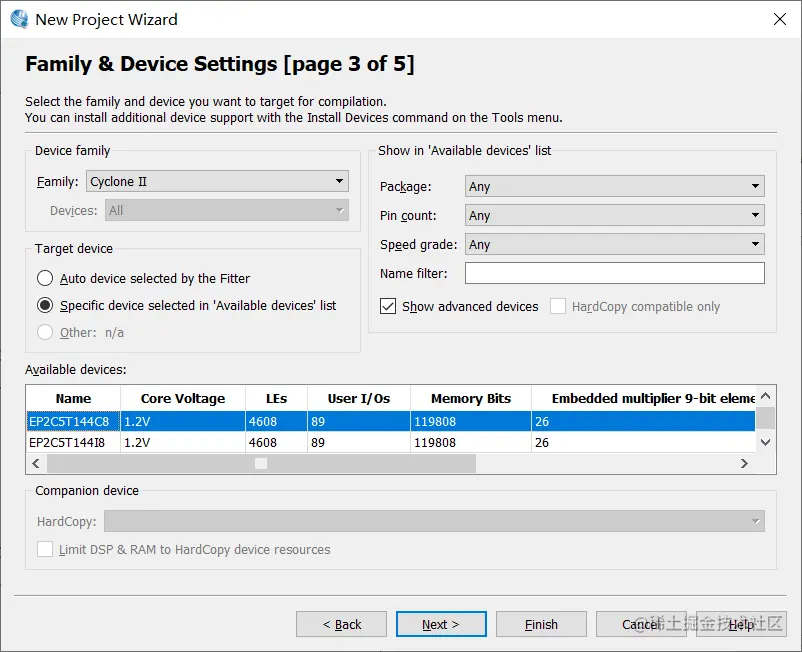The height and width of the screenshot is (652, 802).
Task: Click scroll down arrow of device list
Action: [766, 442]
